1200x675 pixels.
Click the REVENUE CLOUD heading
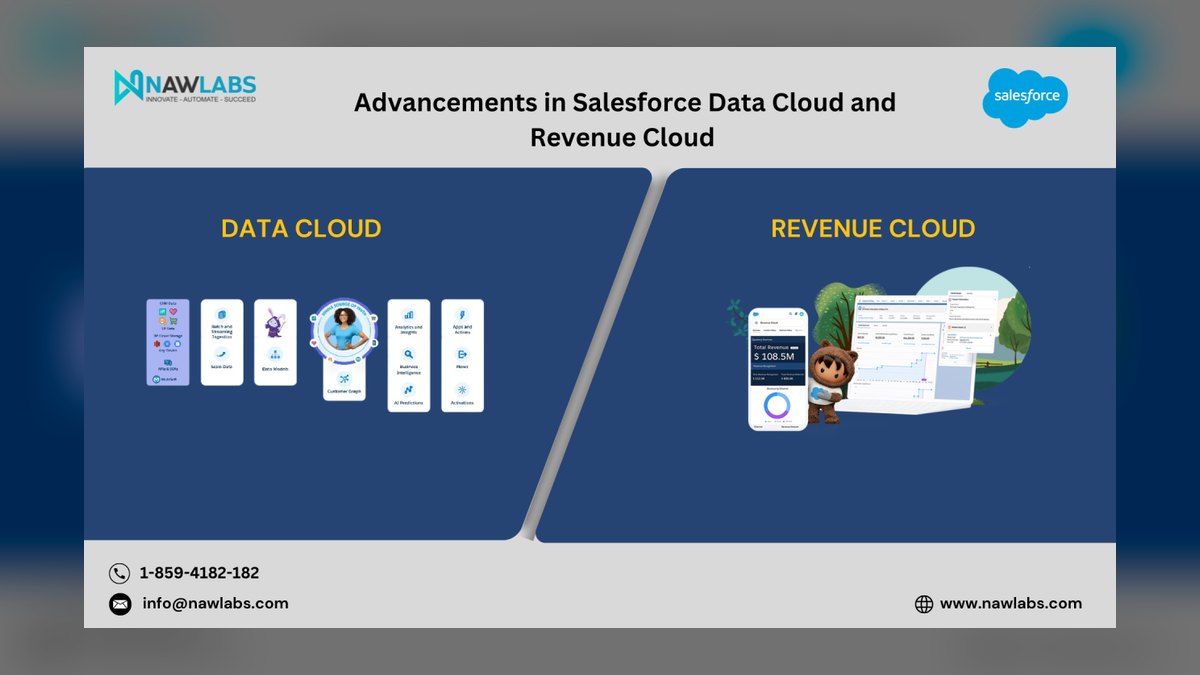coord(873,228)
